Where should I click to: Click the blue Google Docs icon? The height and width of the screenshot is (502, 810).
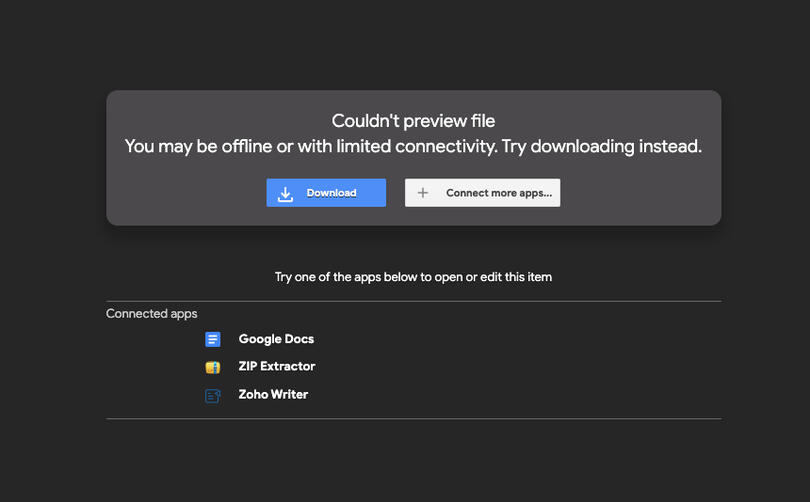click(x=212, y=339)
